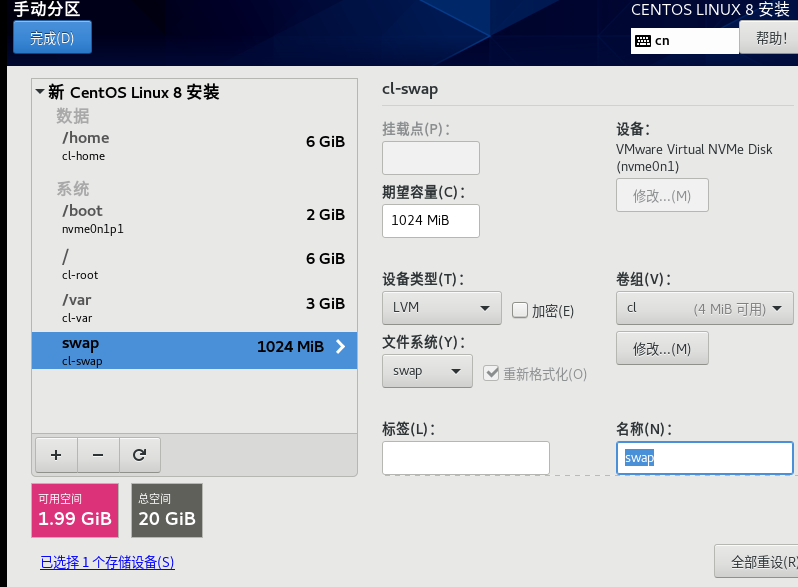Click the keyboard layout icon next to cn

643,41
